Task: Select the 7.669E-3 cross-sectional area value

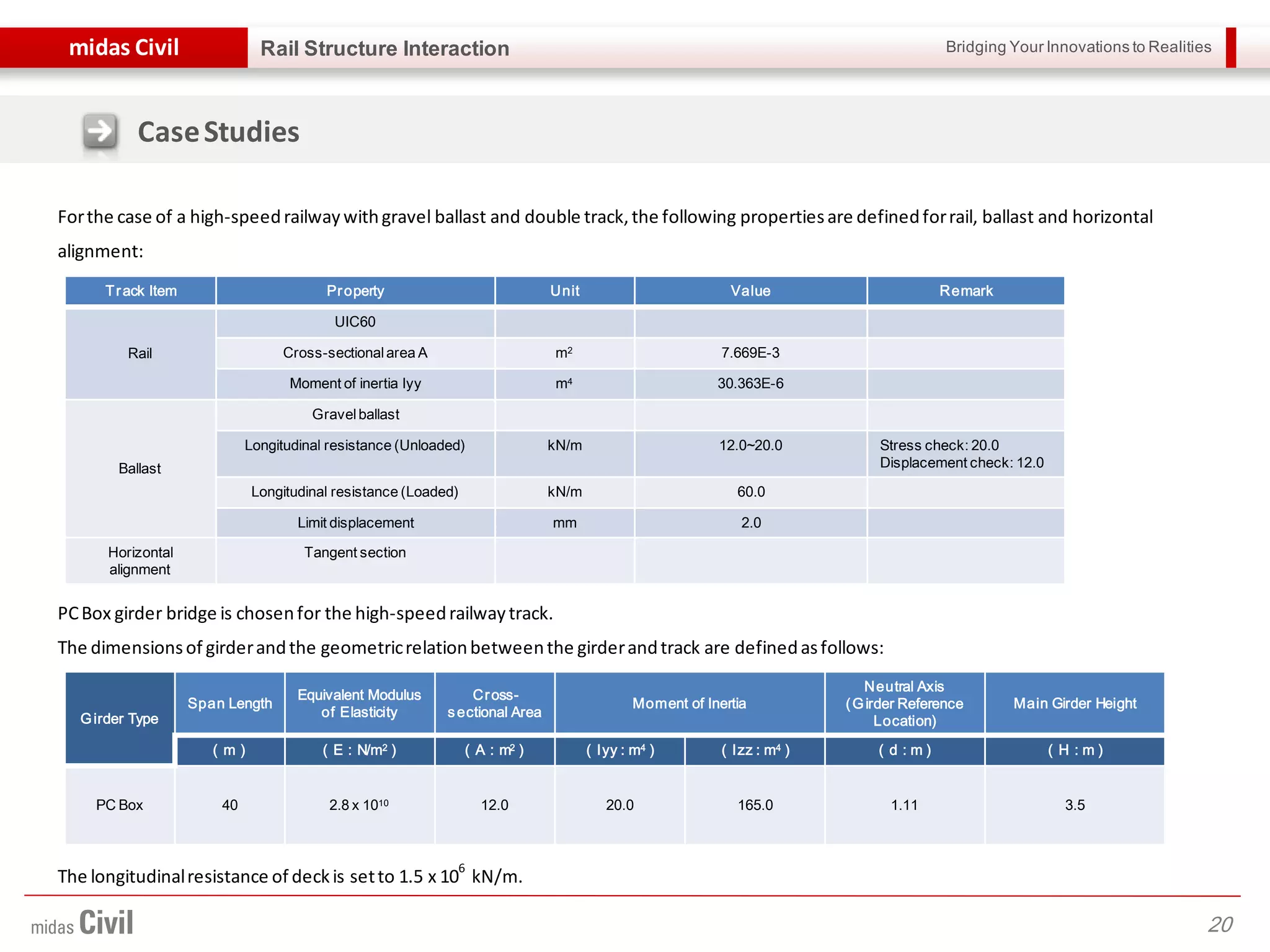Action: pos(750,353)
